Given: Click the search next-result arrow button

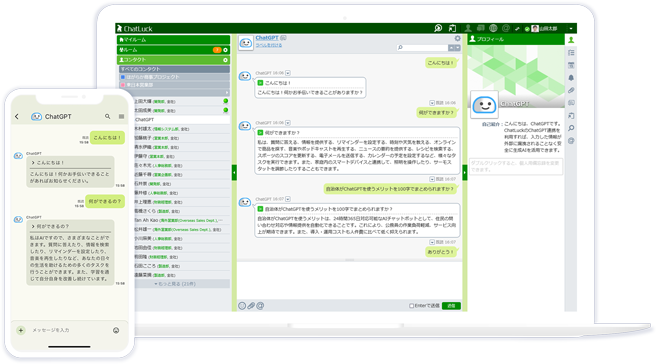Looking at the screenshot, I should pyautogui.click(x=458, y=48).
